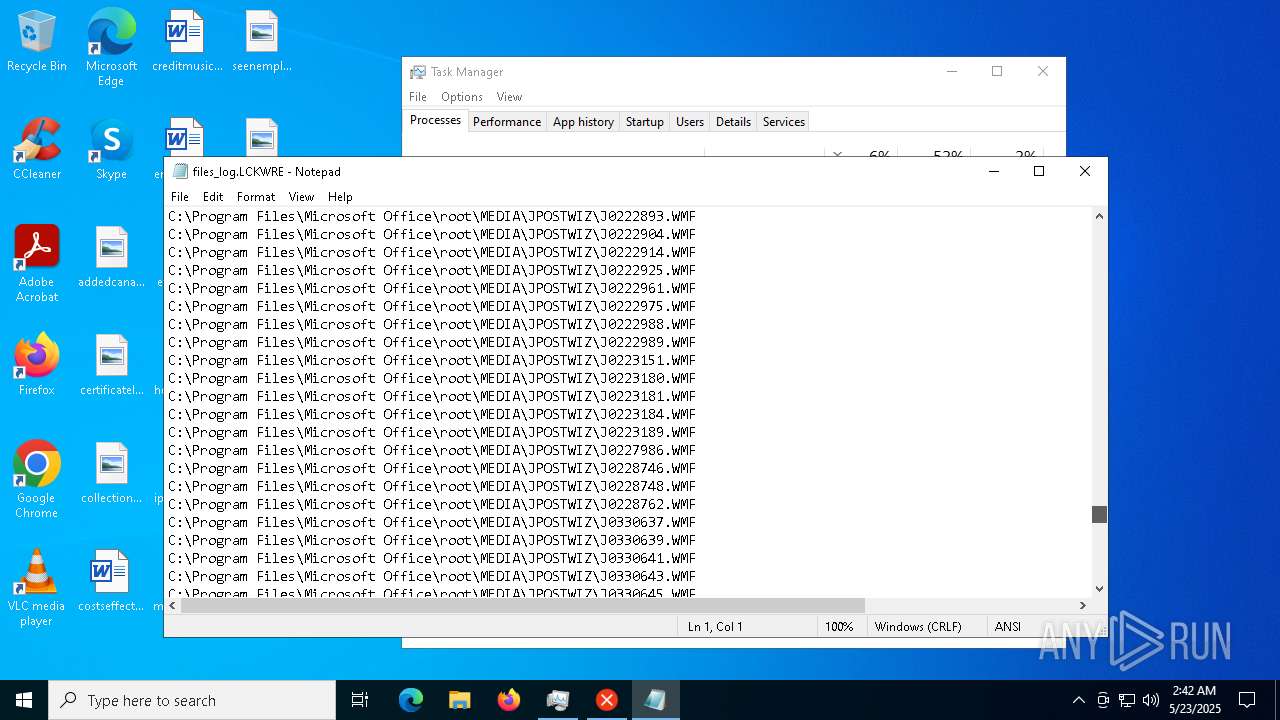Open Notepad File menu
Viewport: 1280px width, 720px height.
180,197
